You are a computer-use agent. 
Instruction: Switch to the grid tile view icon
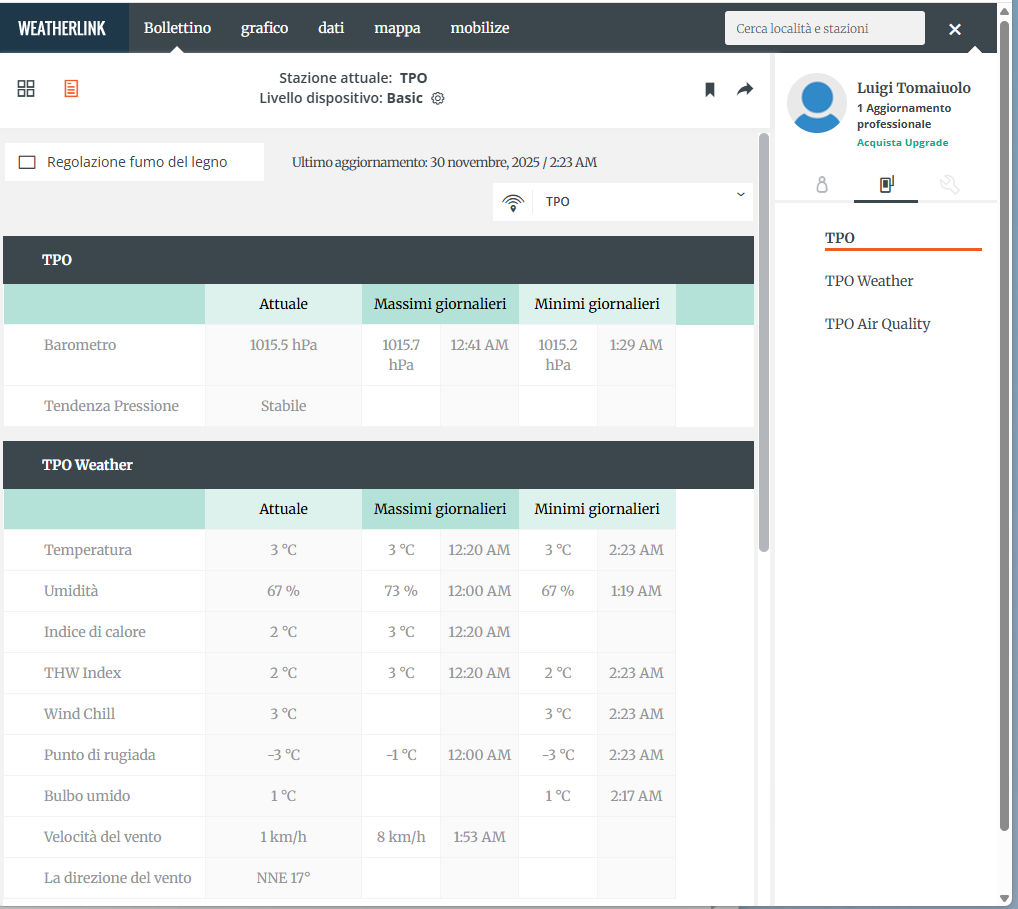pyautogui.click(x=26, y=89)
